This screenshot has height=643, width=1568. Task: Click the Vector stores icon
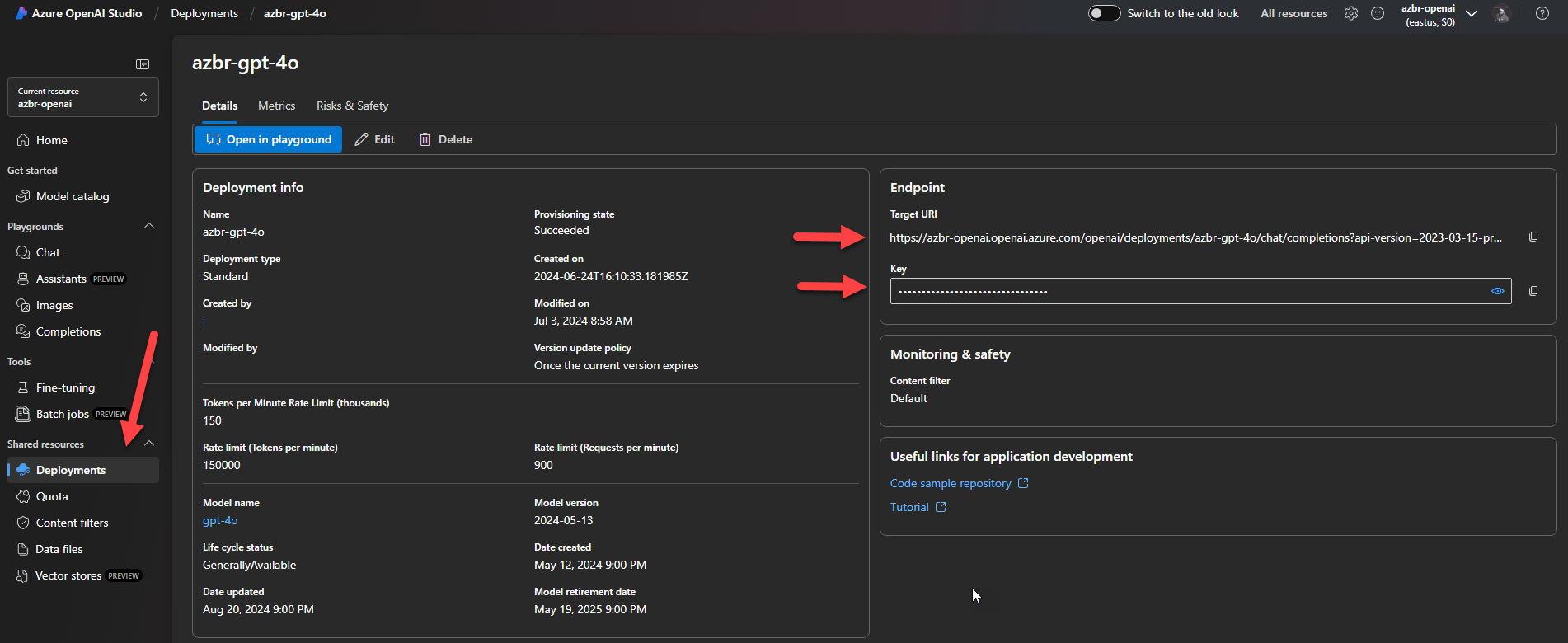pos(22,575)
